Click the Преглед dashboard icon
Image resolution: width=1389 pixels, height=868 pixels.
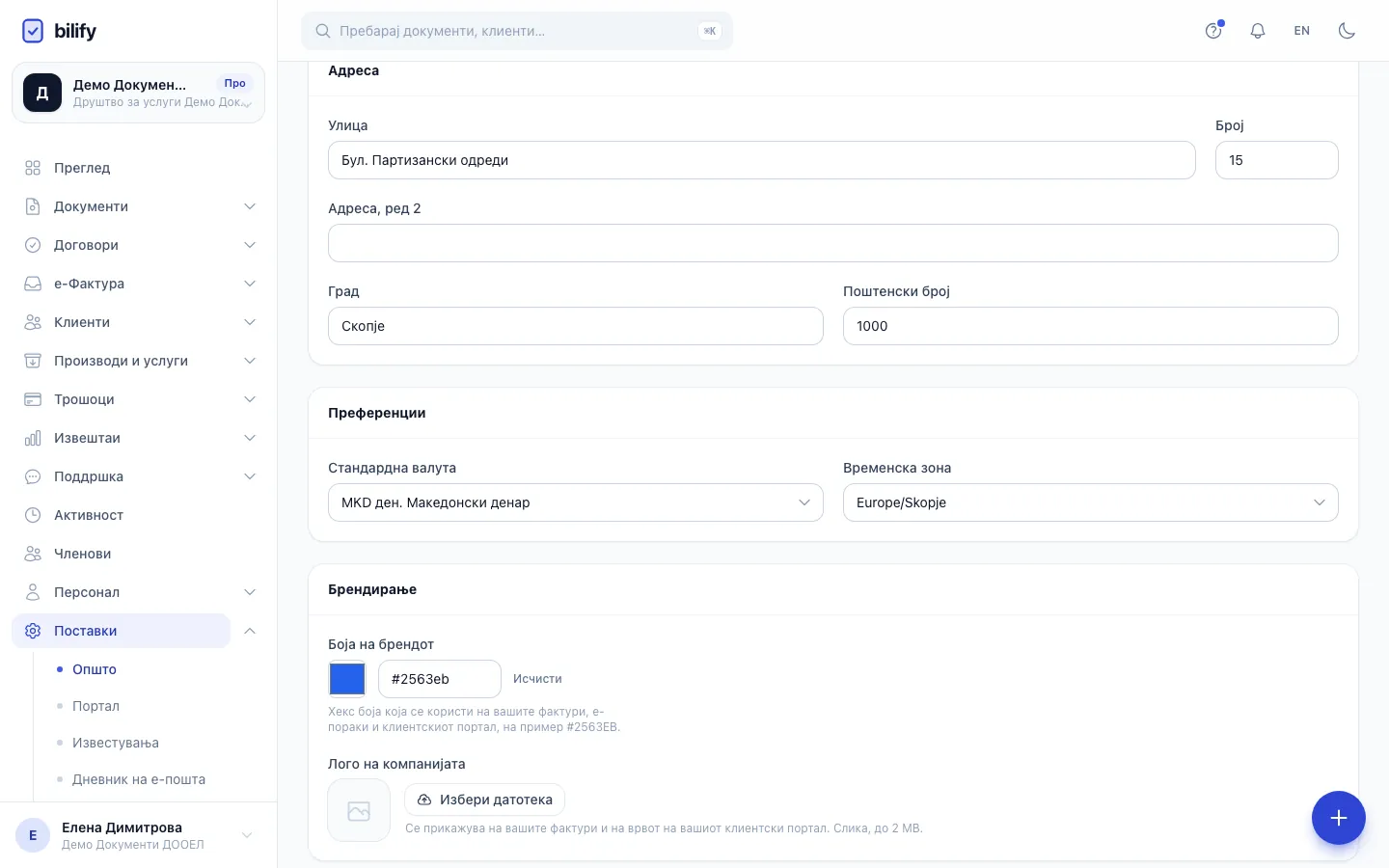tap(33, 168)
